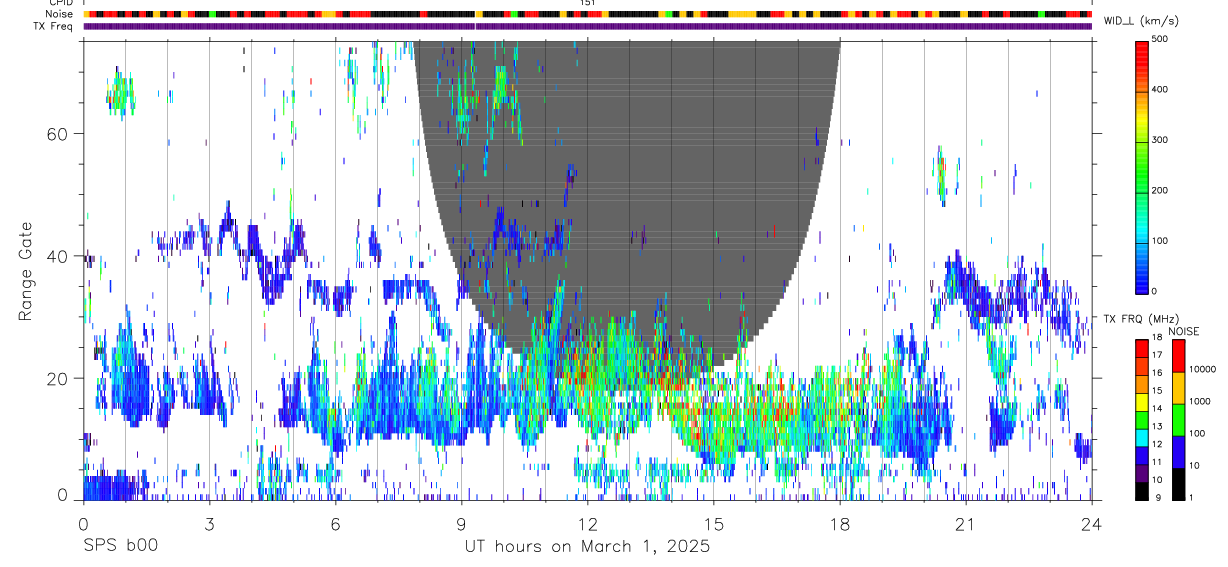1228x567 pixels.
Task: Click the '13' tick on the TX FRQ legend
Action: click(1157, 426)
